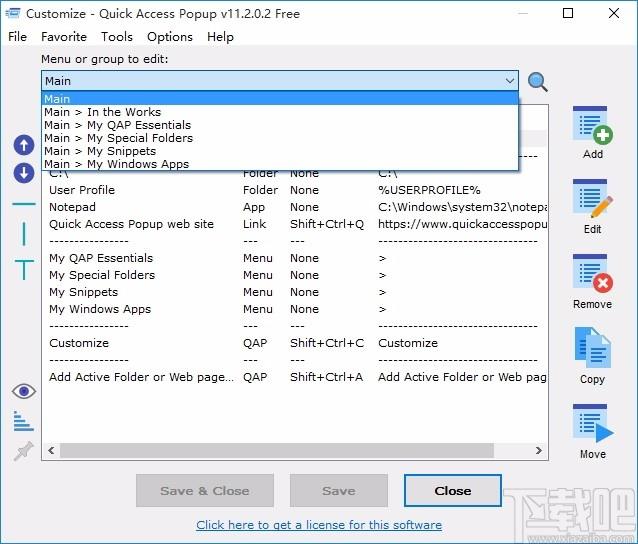This screenshot has width=638, height=544.
Task: Choose Main > In the Works
Action: (x=280, y=112)
